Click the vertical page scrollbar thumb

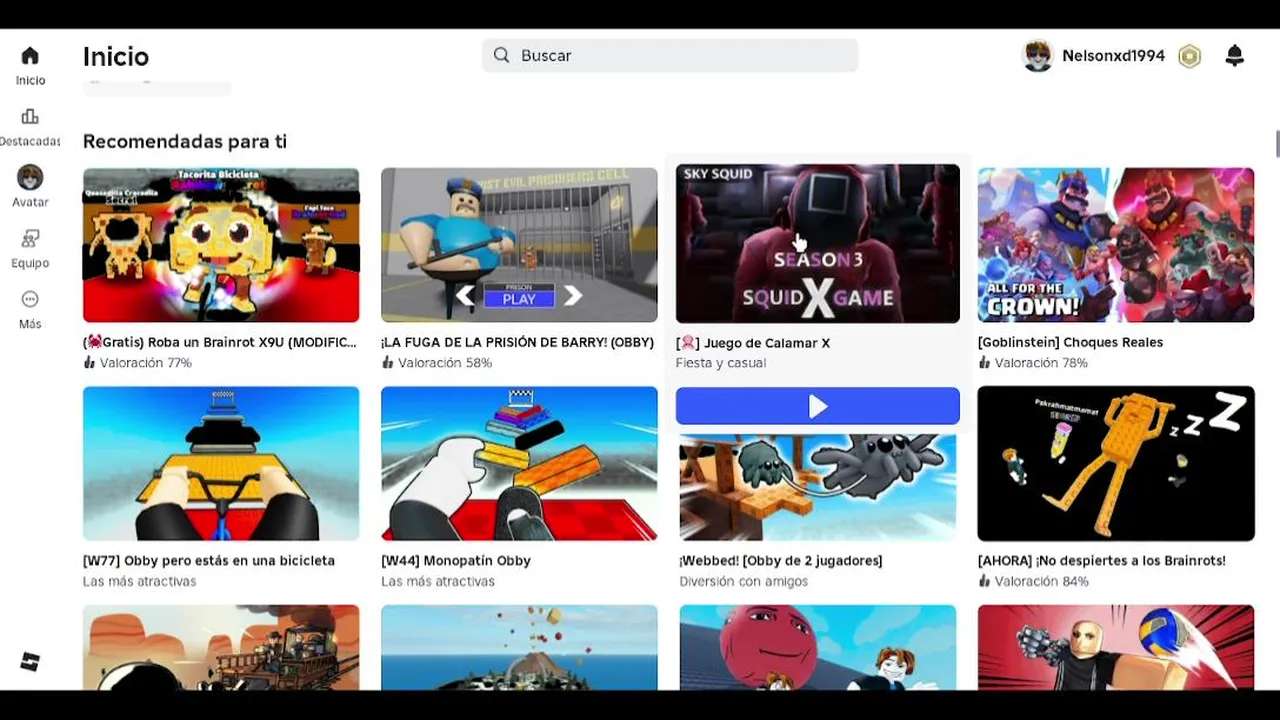[x=1277, y=144]
